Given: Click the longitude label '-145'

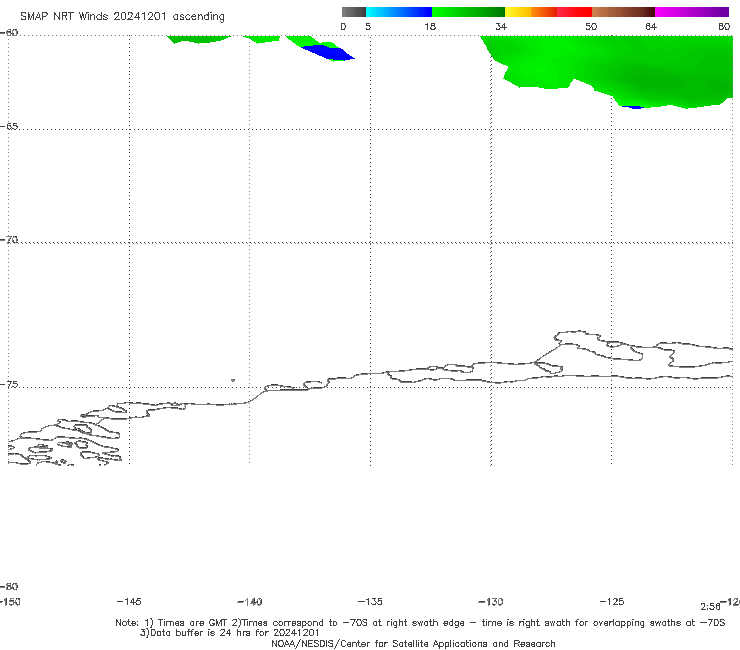Looking at the screenshot, I should pos(129,601).
